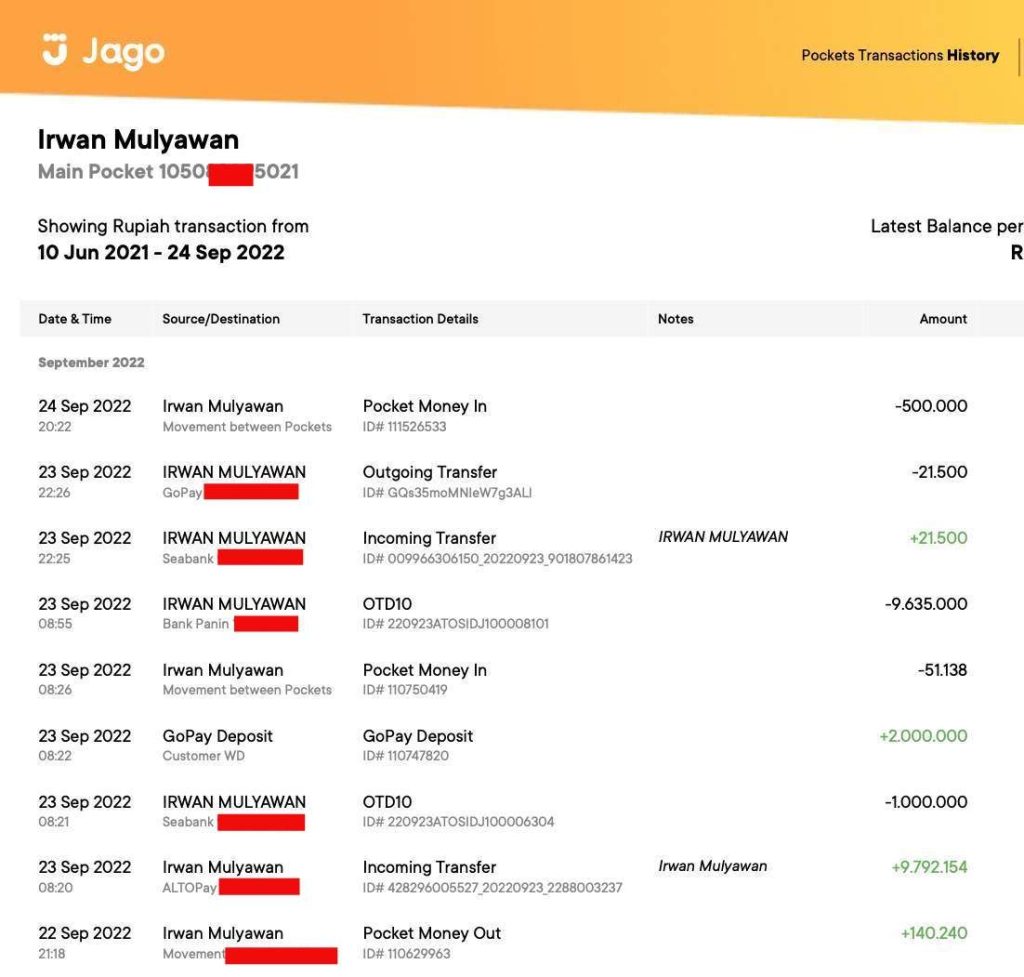Open the Pockets section in the header
This screenshot has height=977, width=1024.
(825, 55)
